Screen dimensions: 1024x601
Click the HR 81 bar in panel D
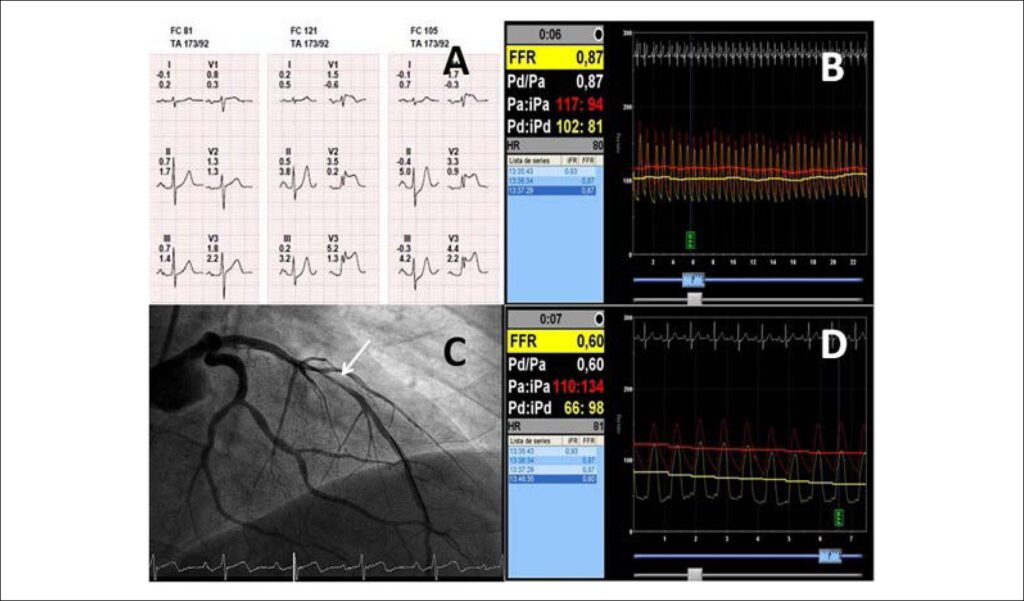(x=555, y=427)
